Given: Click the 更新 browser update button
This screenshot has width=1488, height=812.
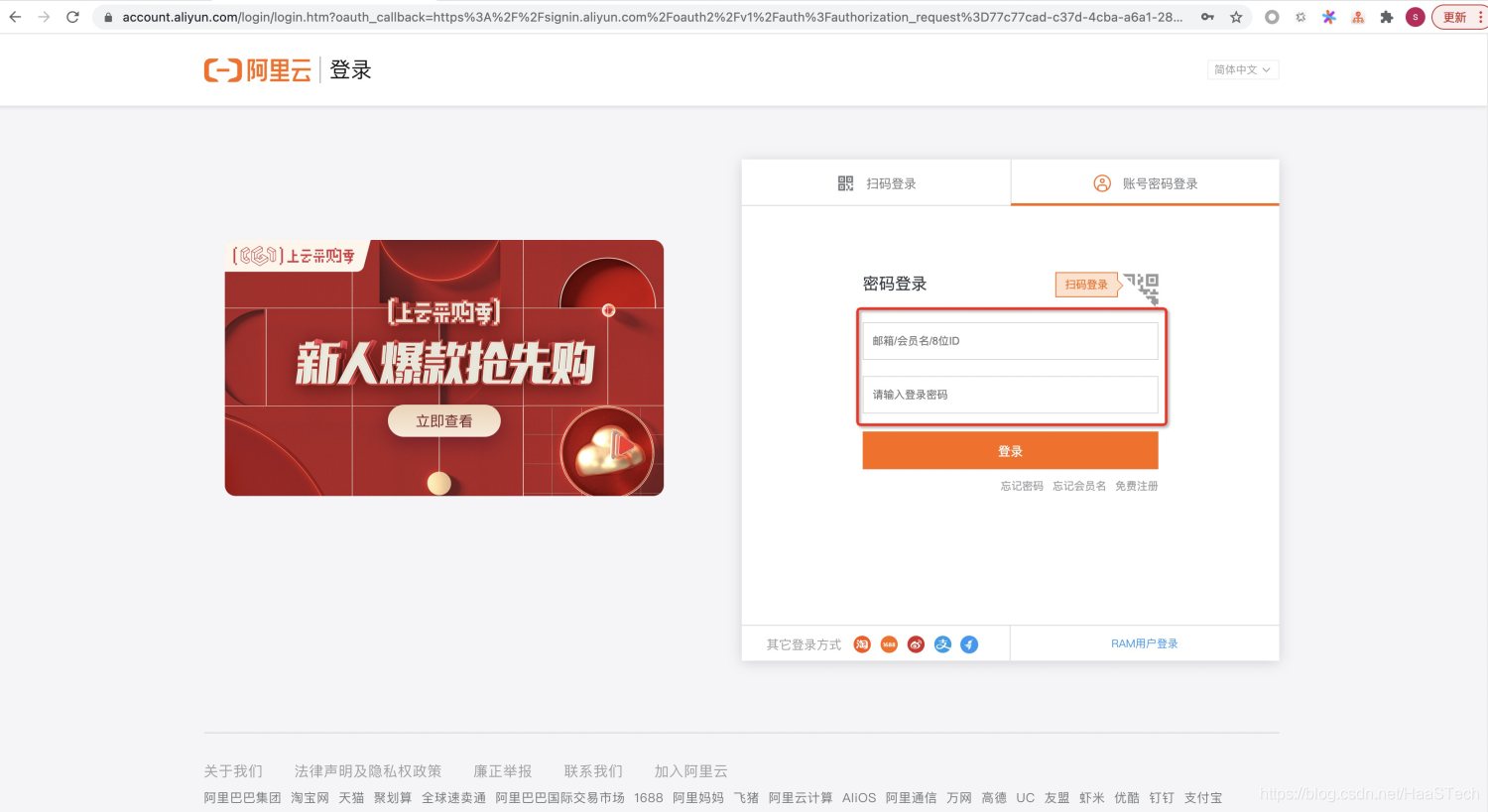Looking at the screenshot, I should click(x=1454, y=17).
